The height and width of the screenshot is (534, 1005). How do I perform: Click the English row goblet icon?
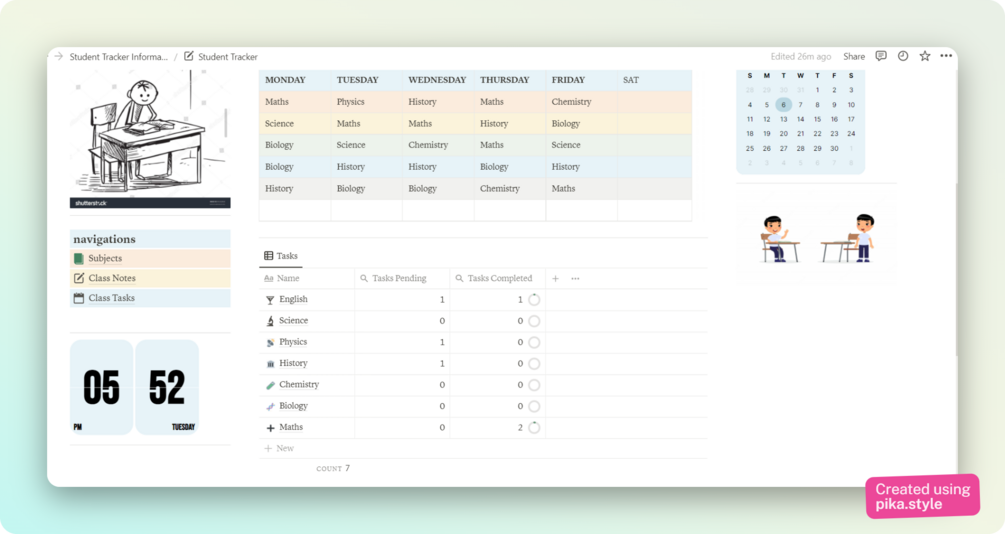(x=270, y=299)
